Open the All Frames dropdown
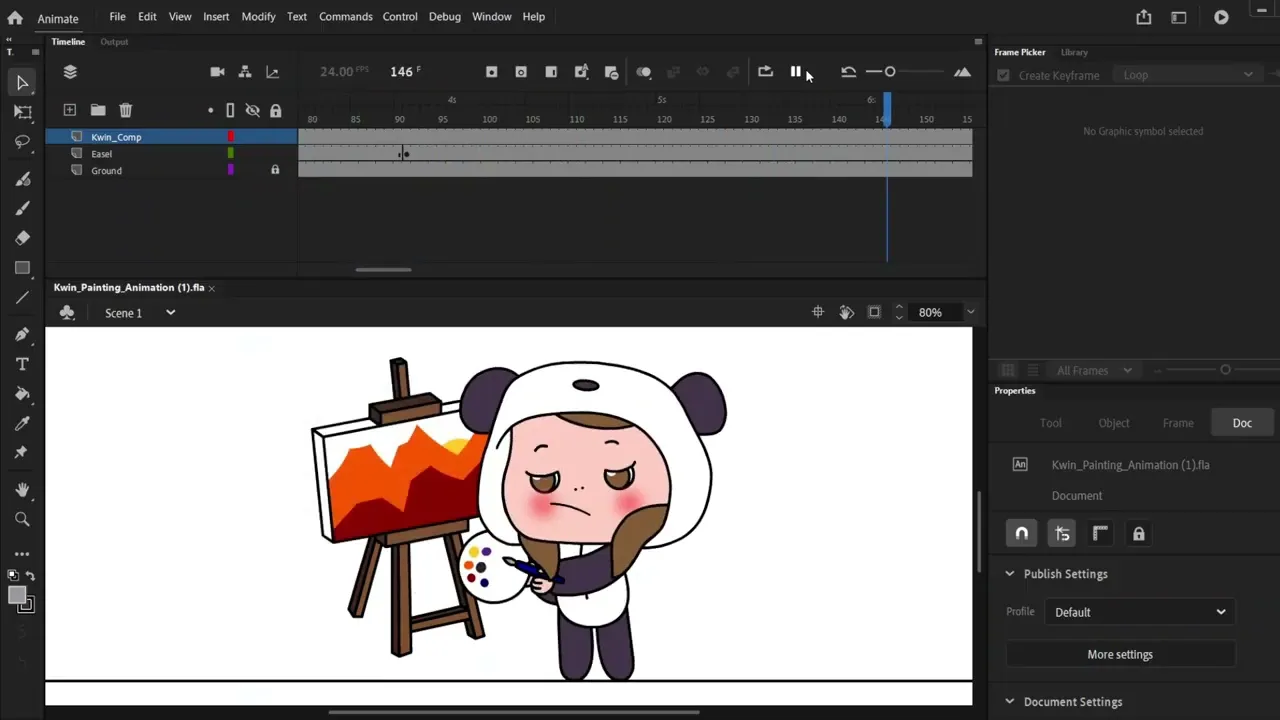1280x720 pixels. pos(1094,370)
